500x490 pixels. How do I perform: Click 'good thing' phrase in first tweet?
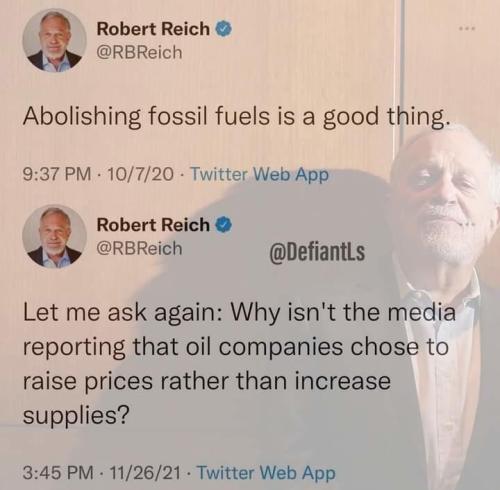click(383, 118)
